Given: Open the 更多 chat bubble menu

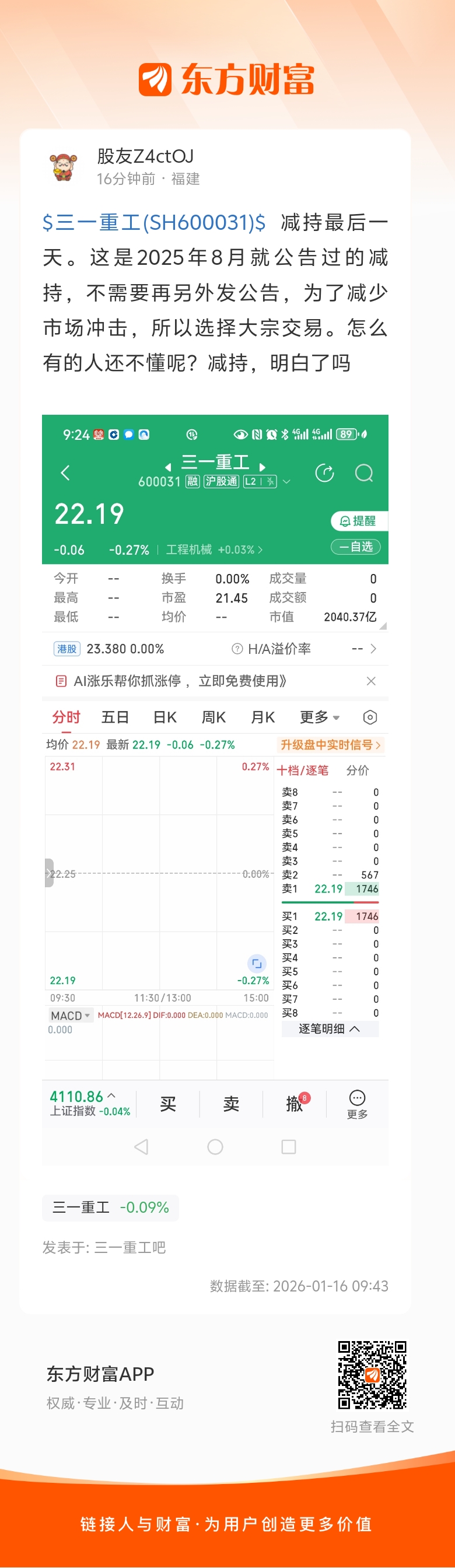Looking at the screenshot, I should [357, 1105].
